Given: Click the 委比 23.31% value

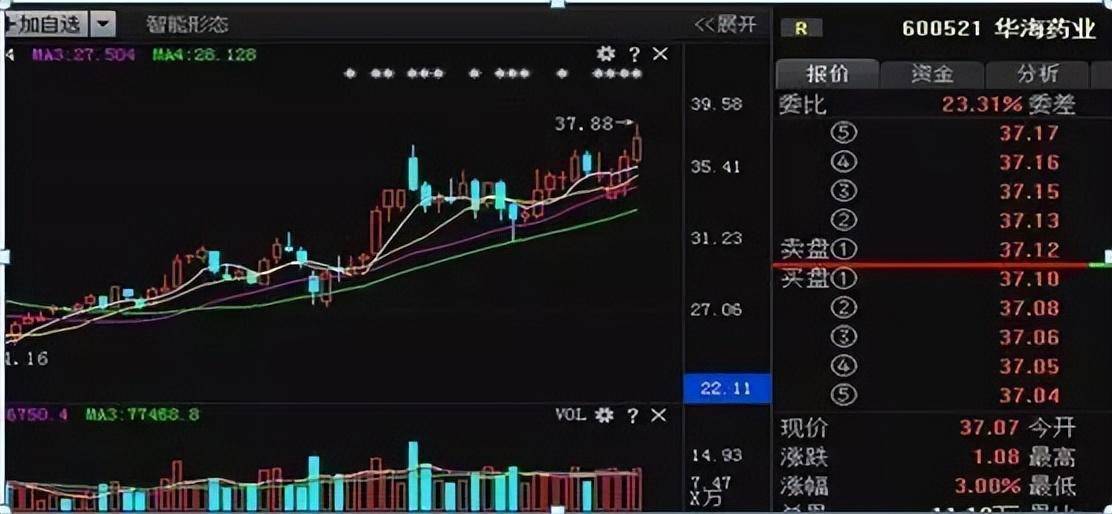Looking at the screenshot, I should point(982,105).
